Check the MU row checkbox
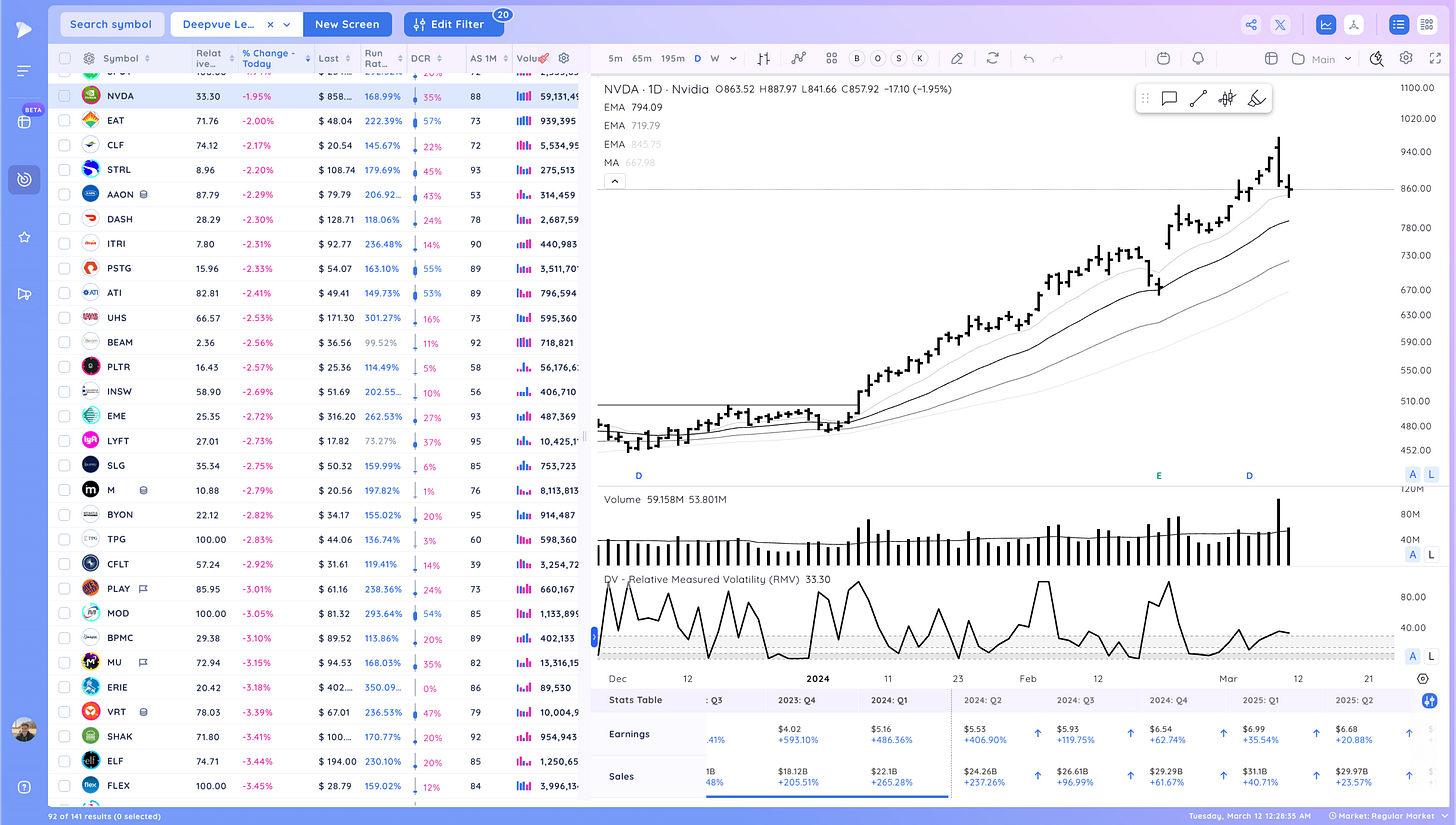Viewport: 1456px width, 825px height. [x=64, y=662]
